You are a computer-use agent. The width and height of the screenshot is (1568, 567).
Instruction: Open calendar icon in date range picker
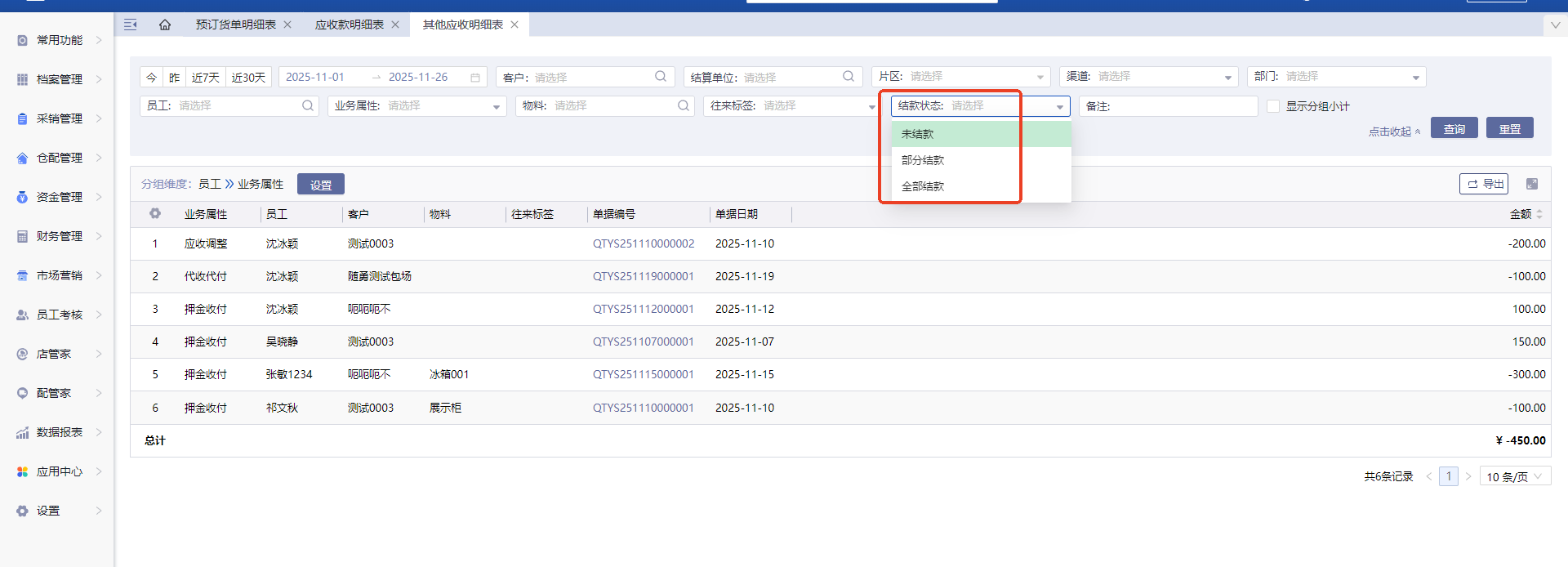click(x=475, y=78)
